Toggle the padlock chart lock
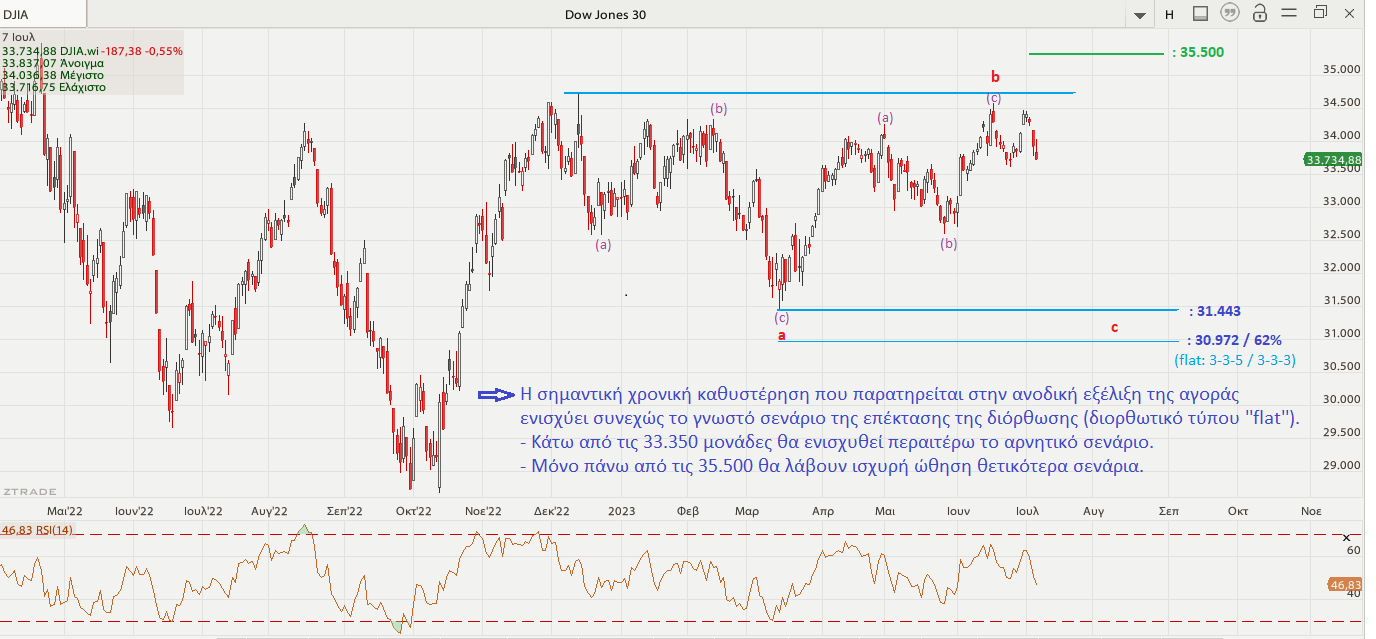Viewport: 1376px width, 639px height. coord(1260,13)
